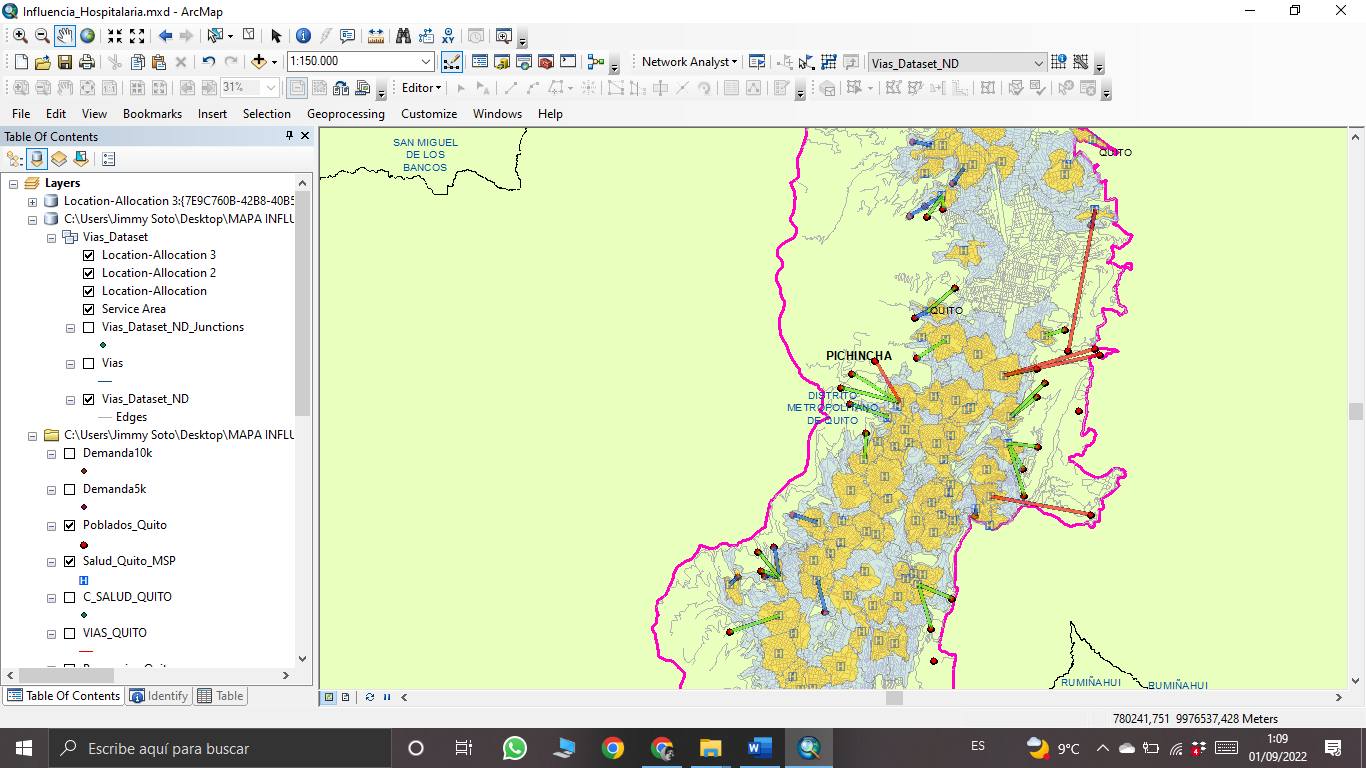The image size is (1366, 768).
Task: Refresh the map display
Action: coord(370,697)
